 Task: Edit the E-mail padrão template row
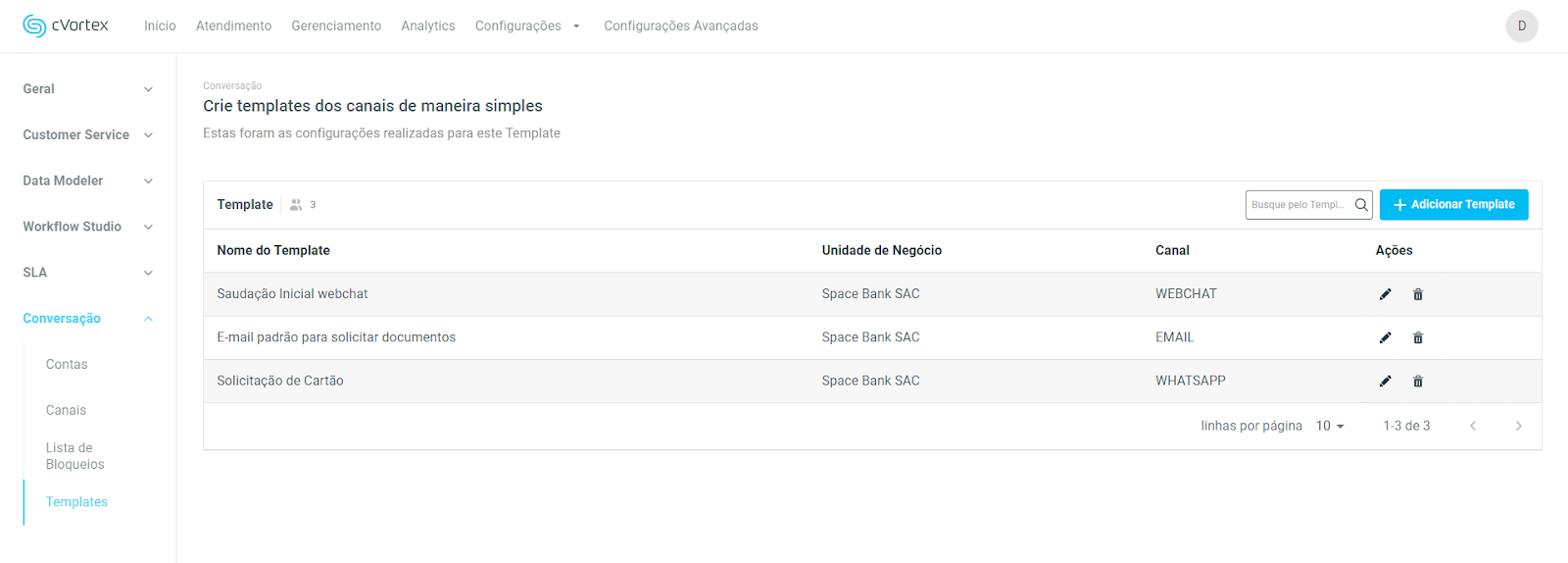(1385, 337)
